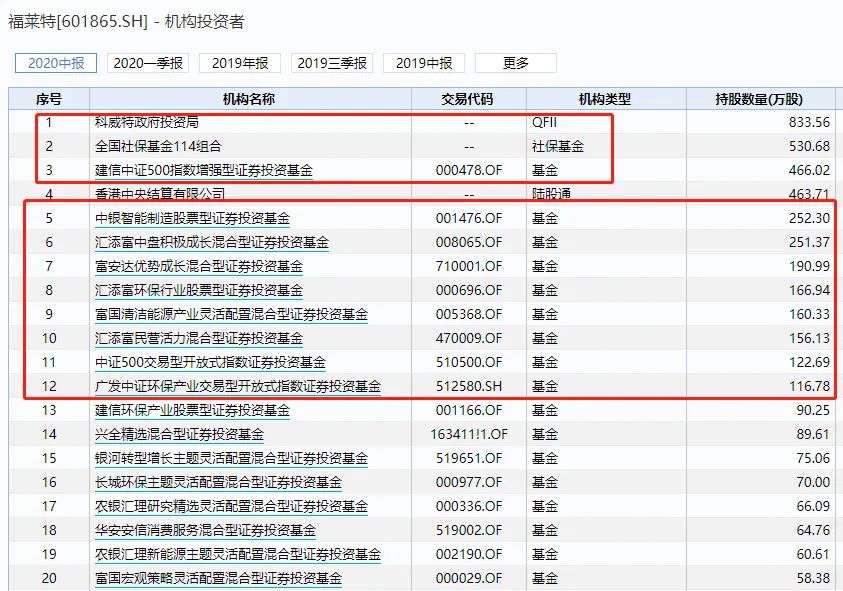View the 2019中报 report tab

(x=424, y=63)
